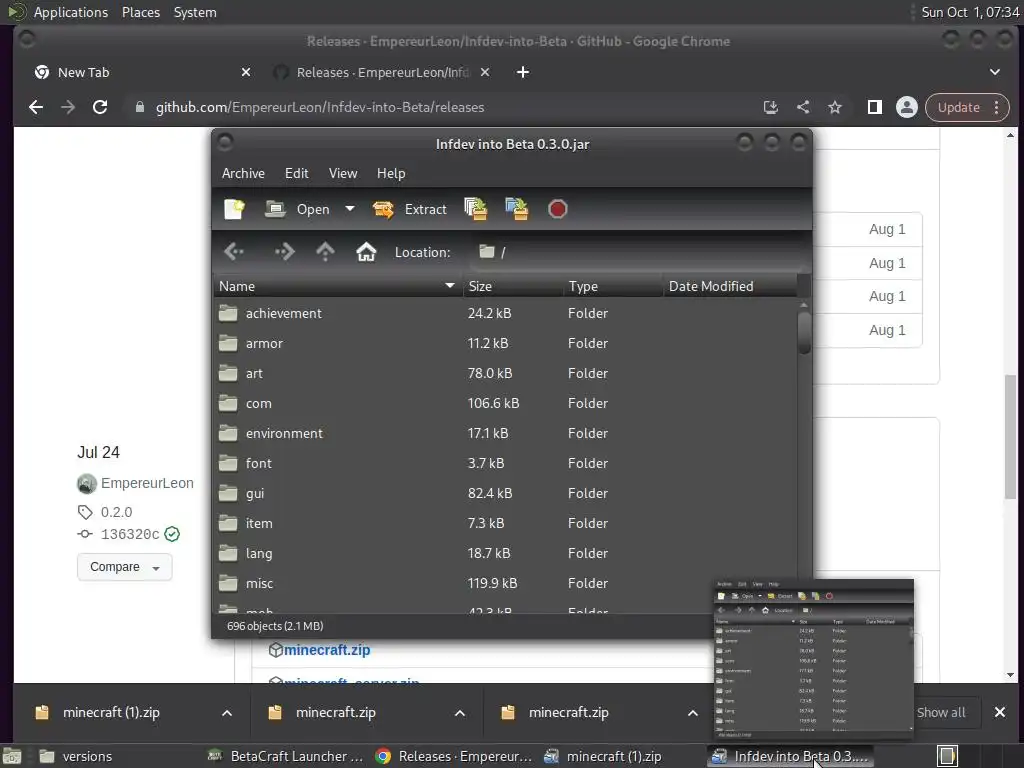
Task: Select the gui folder
Action: point(505,494)
